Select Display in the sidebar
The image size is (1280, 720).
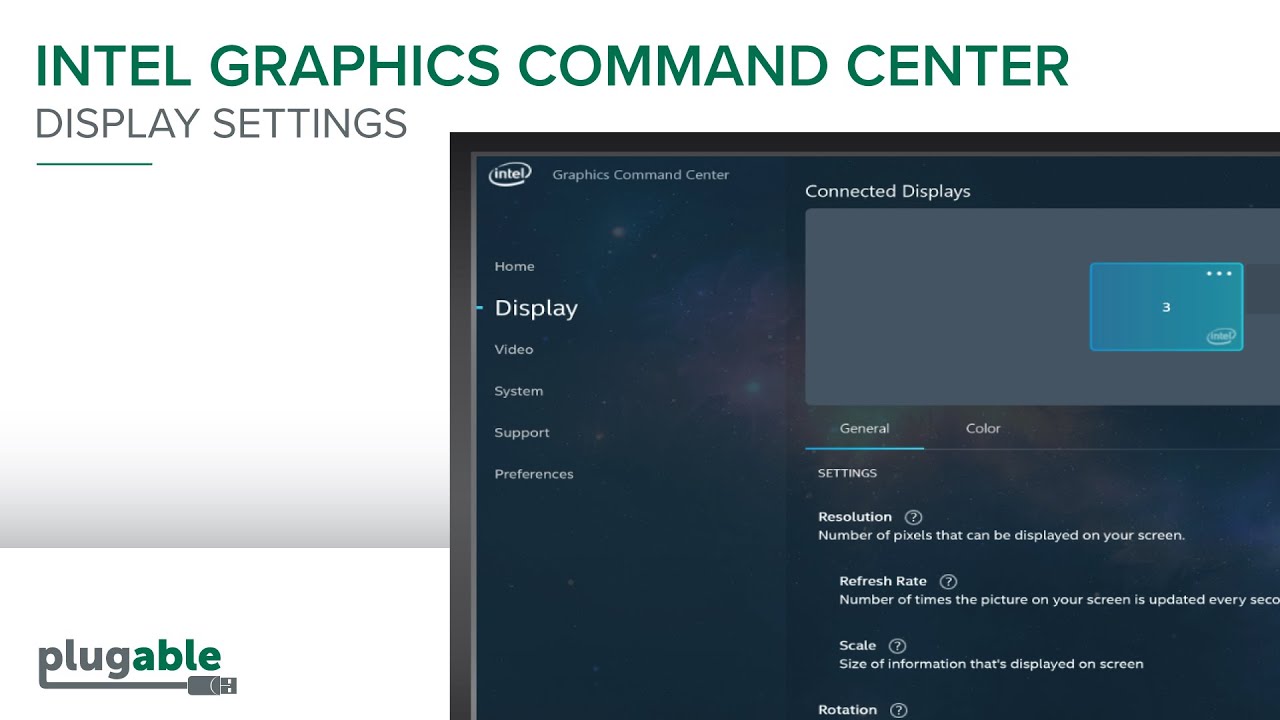tap(536, 308)
